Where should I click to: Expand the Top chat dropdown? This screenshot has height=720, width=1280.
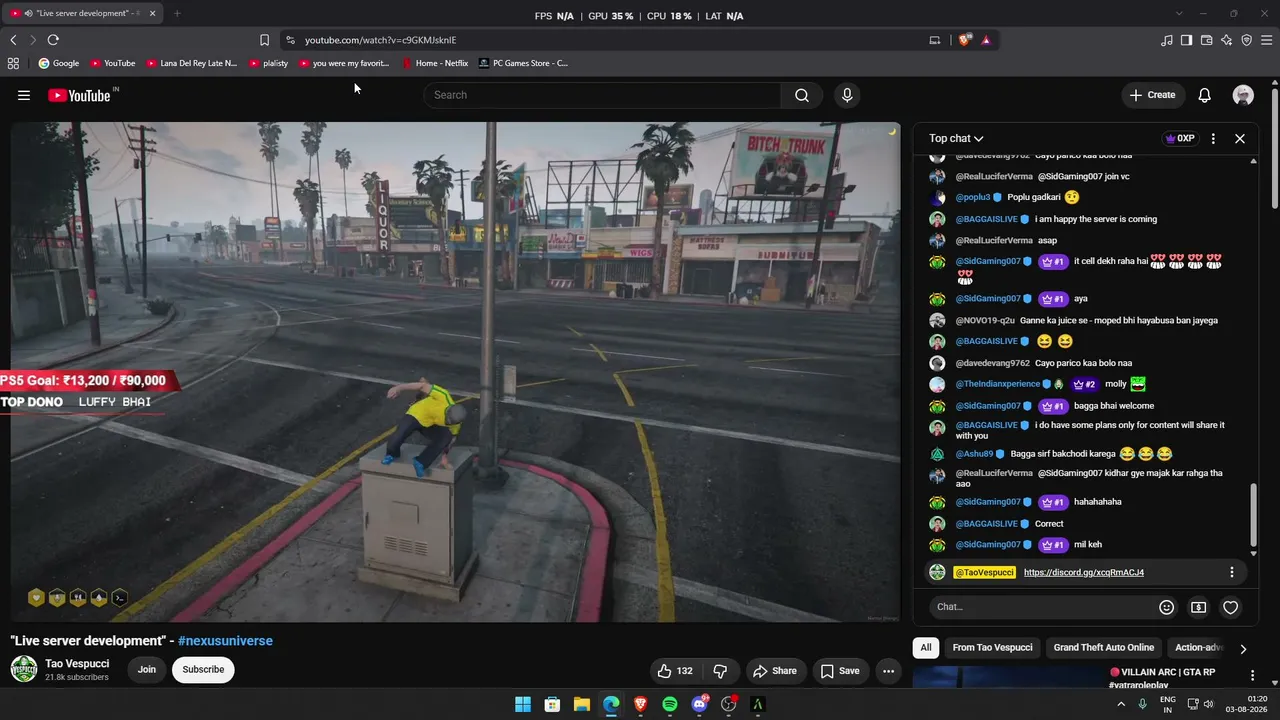956,139
